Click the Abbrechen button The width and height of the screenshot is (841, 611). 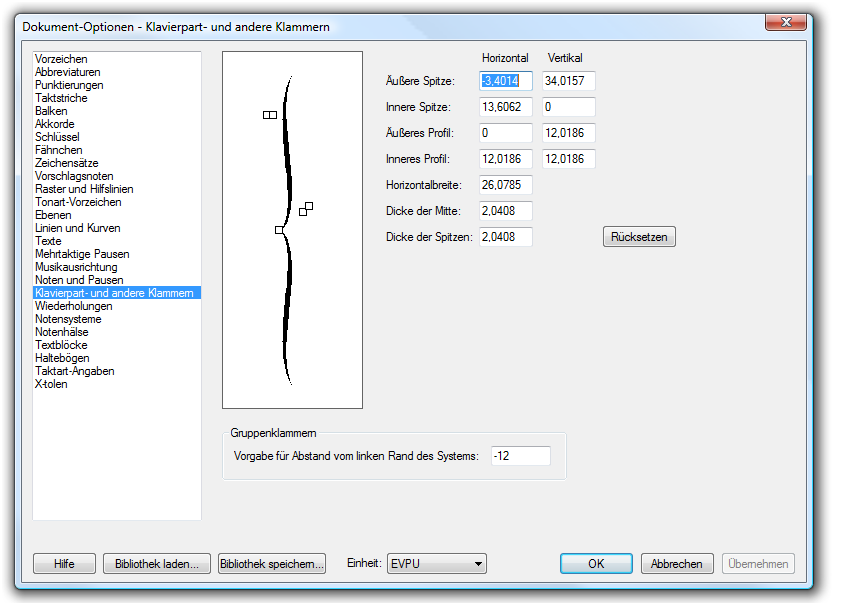[x=676, y=564]
